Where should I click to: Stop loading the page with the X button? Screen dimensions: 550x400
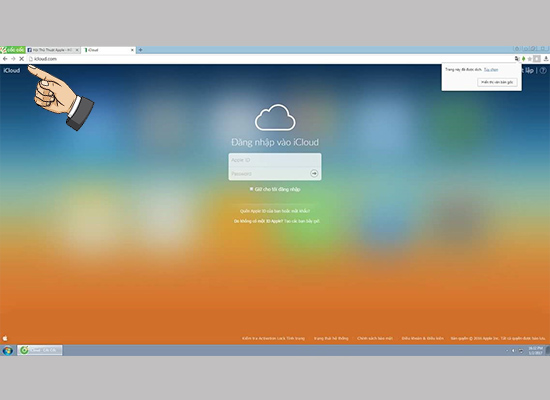(x=21, y=59)
